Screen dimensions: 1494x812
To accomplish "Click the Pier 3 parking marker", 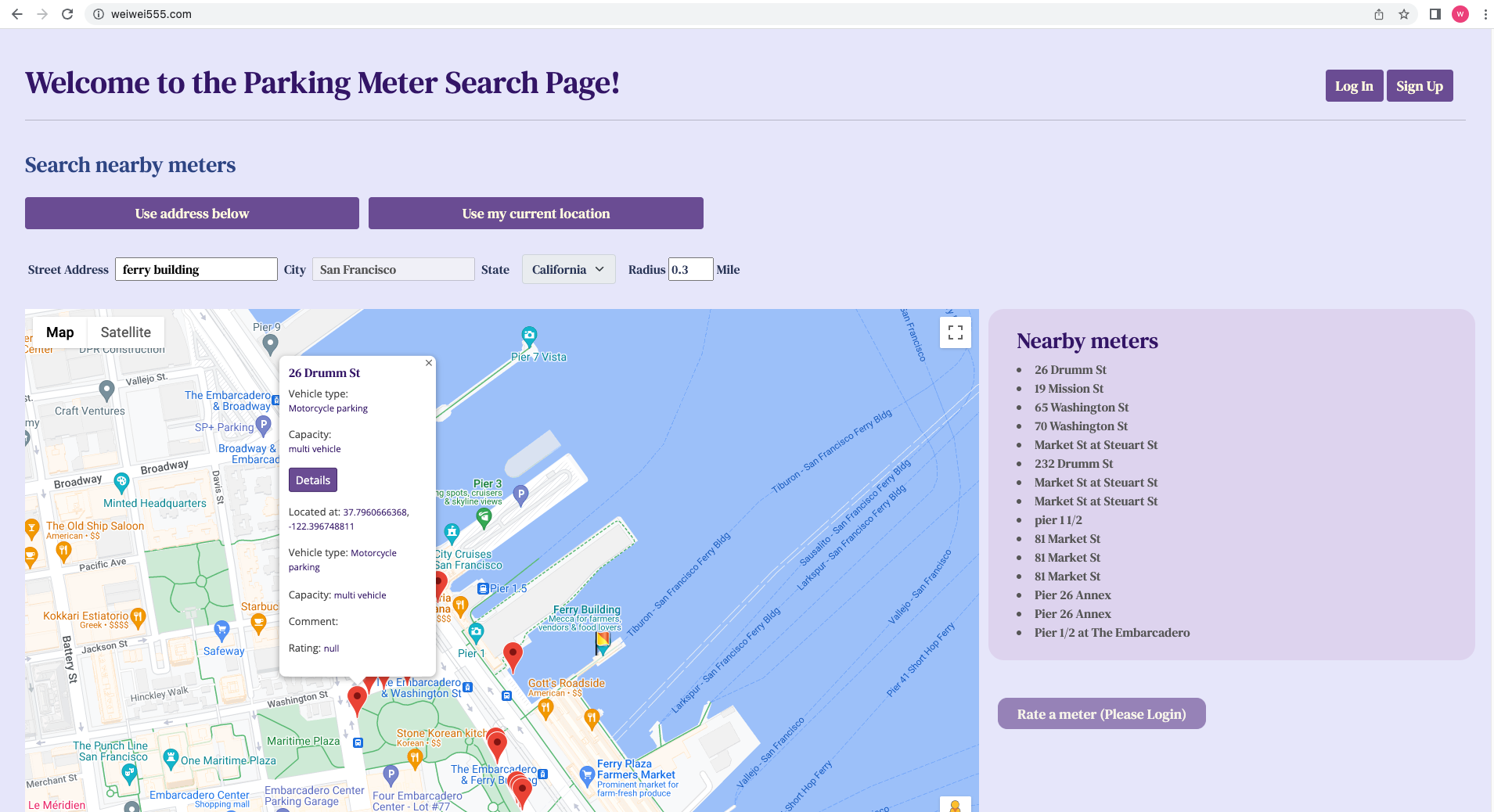I will click(520, 494).
